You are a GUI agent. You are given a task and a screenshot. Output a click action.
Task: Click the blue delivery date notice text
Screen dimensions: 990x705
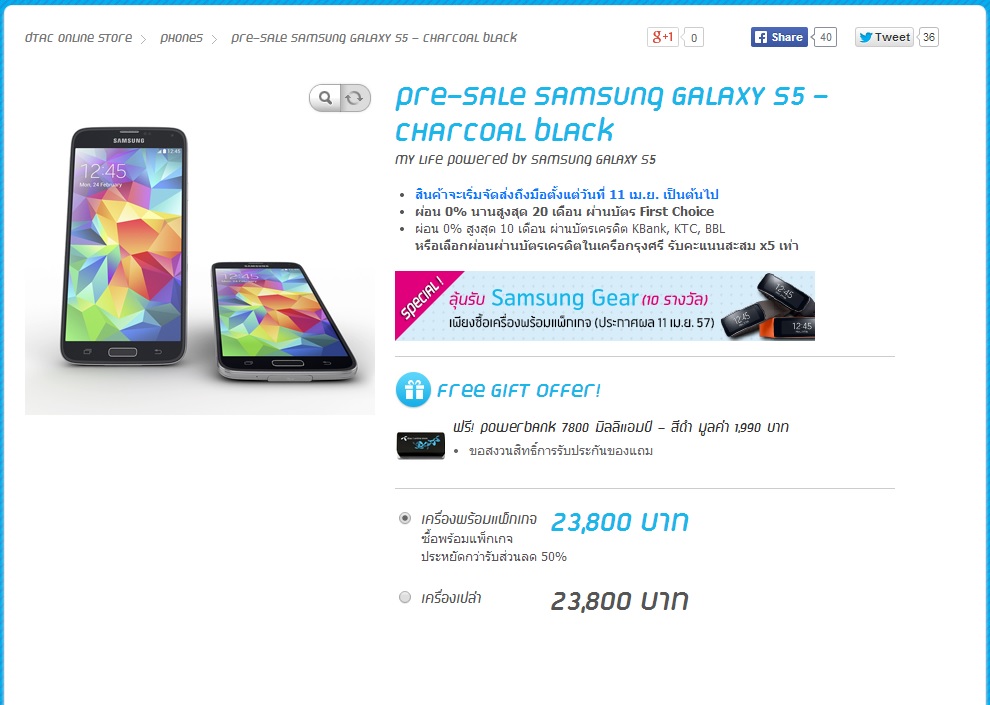[x=566, y=194]
